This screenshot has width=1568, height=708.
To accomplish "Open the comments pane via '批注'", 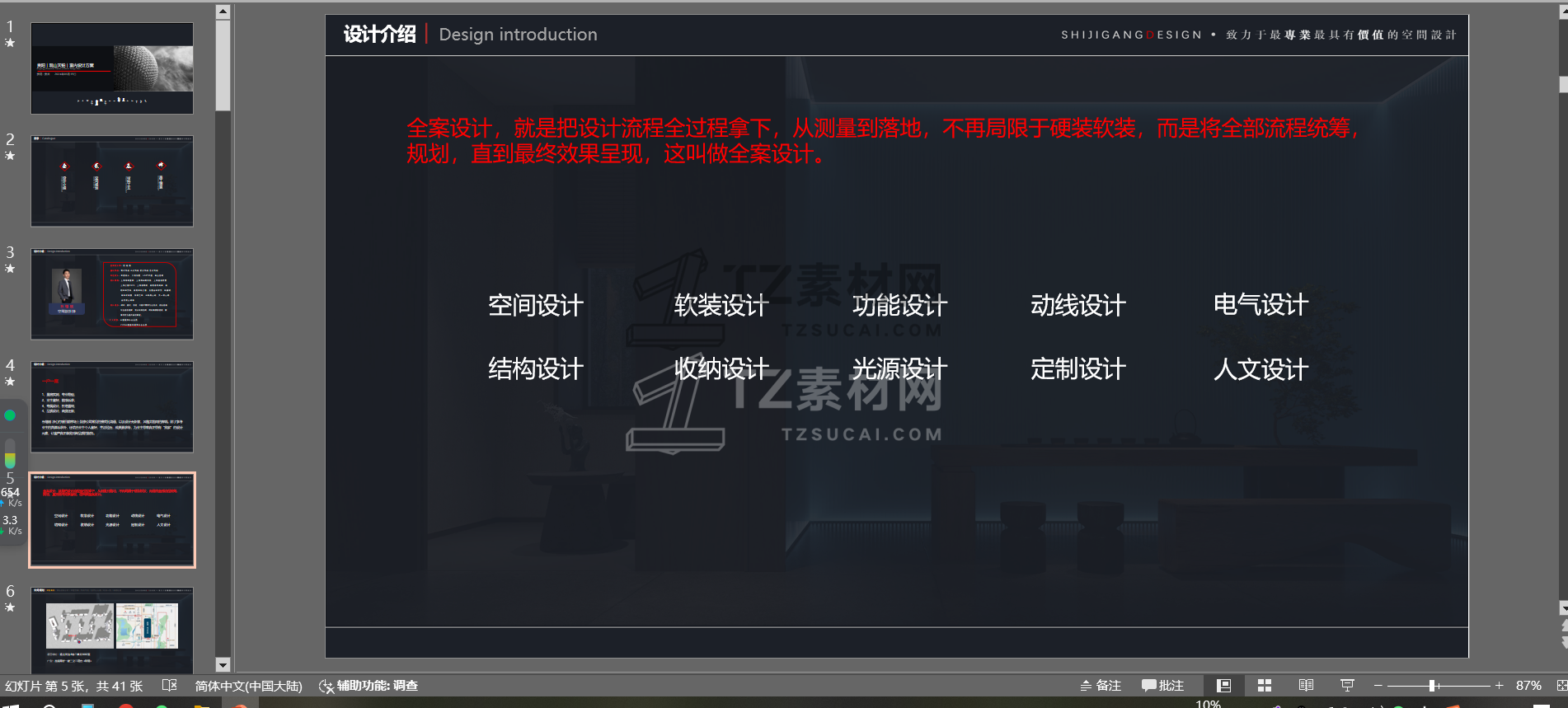I will [1162, 686].
